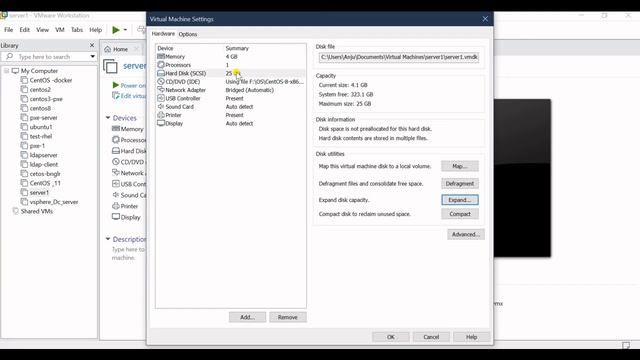
Task: Collapse the My Computer tree node
Action: click(x=7, y=71)
